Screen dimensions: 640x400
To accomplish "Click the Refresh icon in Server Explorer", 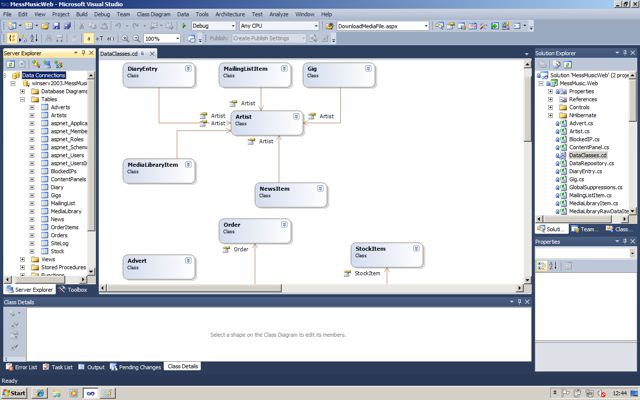I will pos(11,64).
